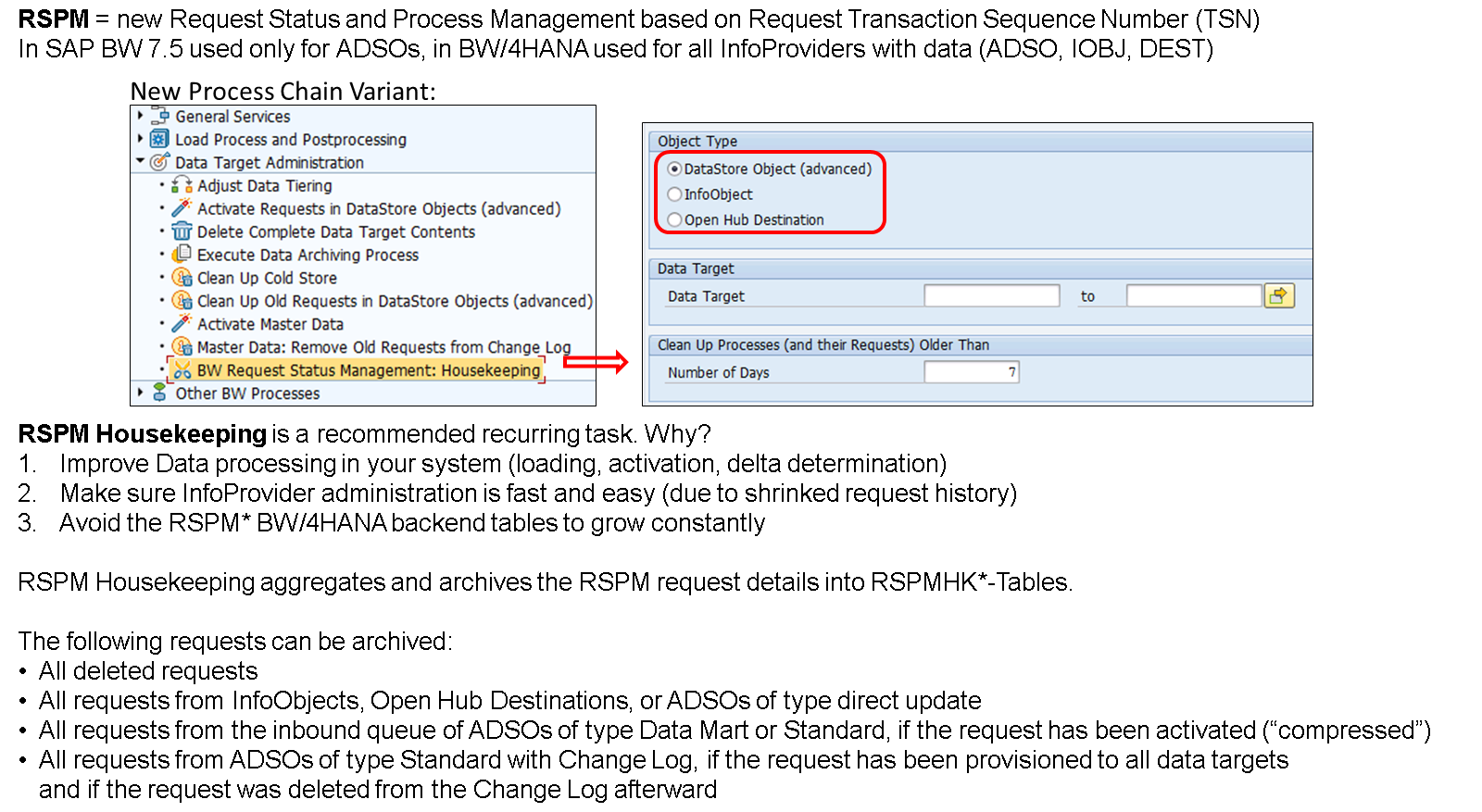Click the Execute Data Archiving icon
This screenshot has height=812, width=1482.
[182, 254]
